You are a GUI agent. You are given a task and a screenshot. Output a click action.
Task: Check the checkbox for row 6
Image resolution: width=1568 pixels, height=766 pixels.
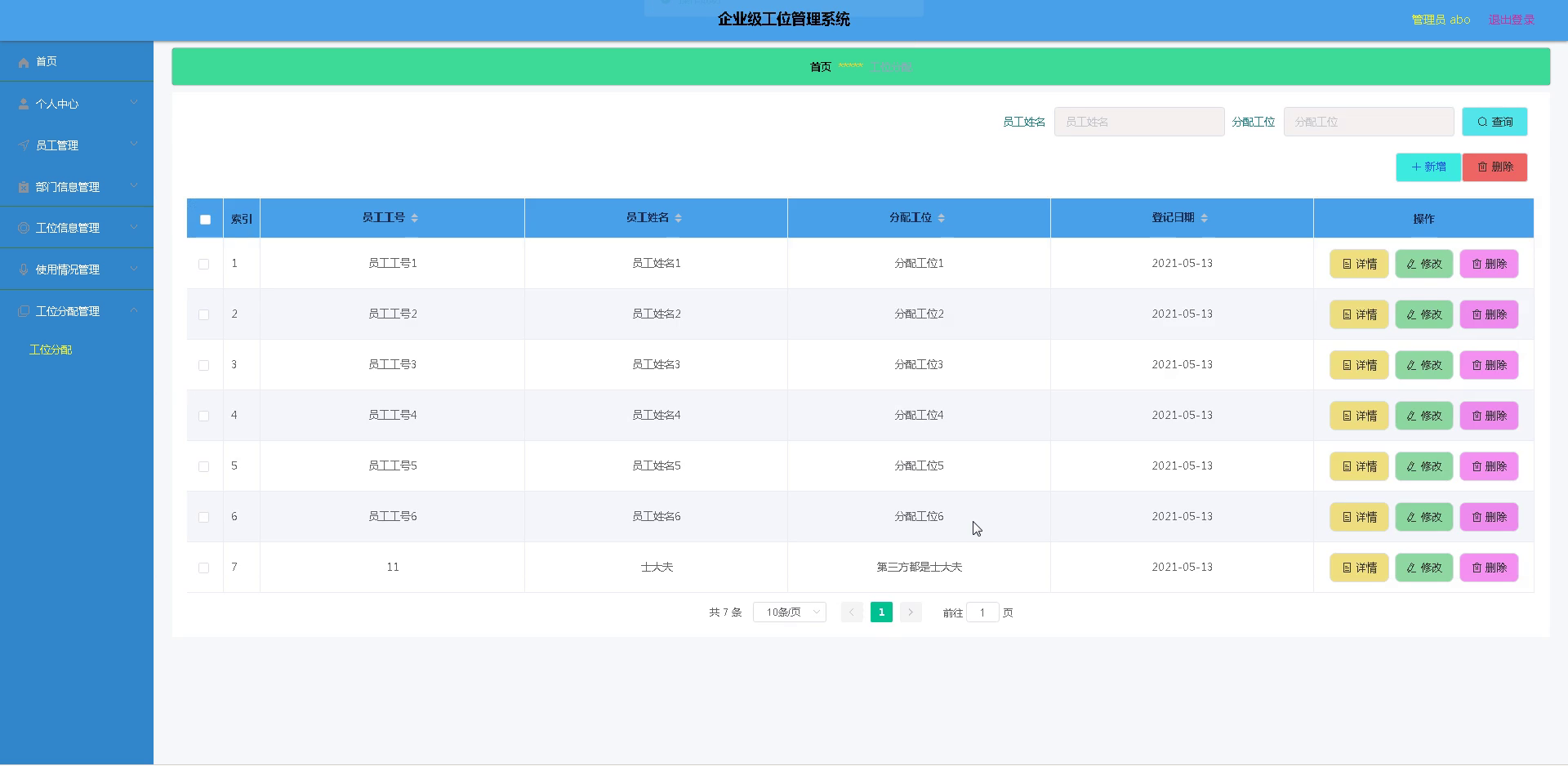[203, 518]
